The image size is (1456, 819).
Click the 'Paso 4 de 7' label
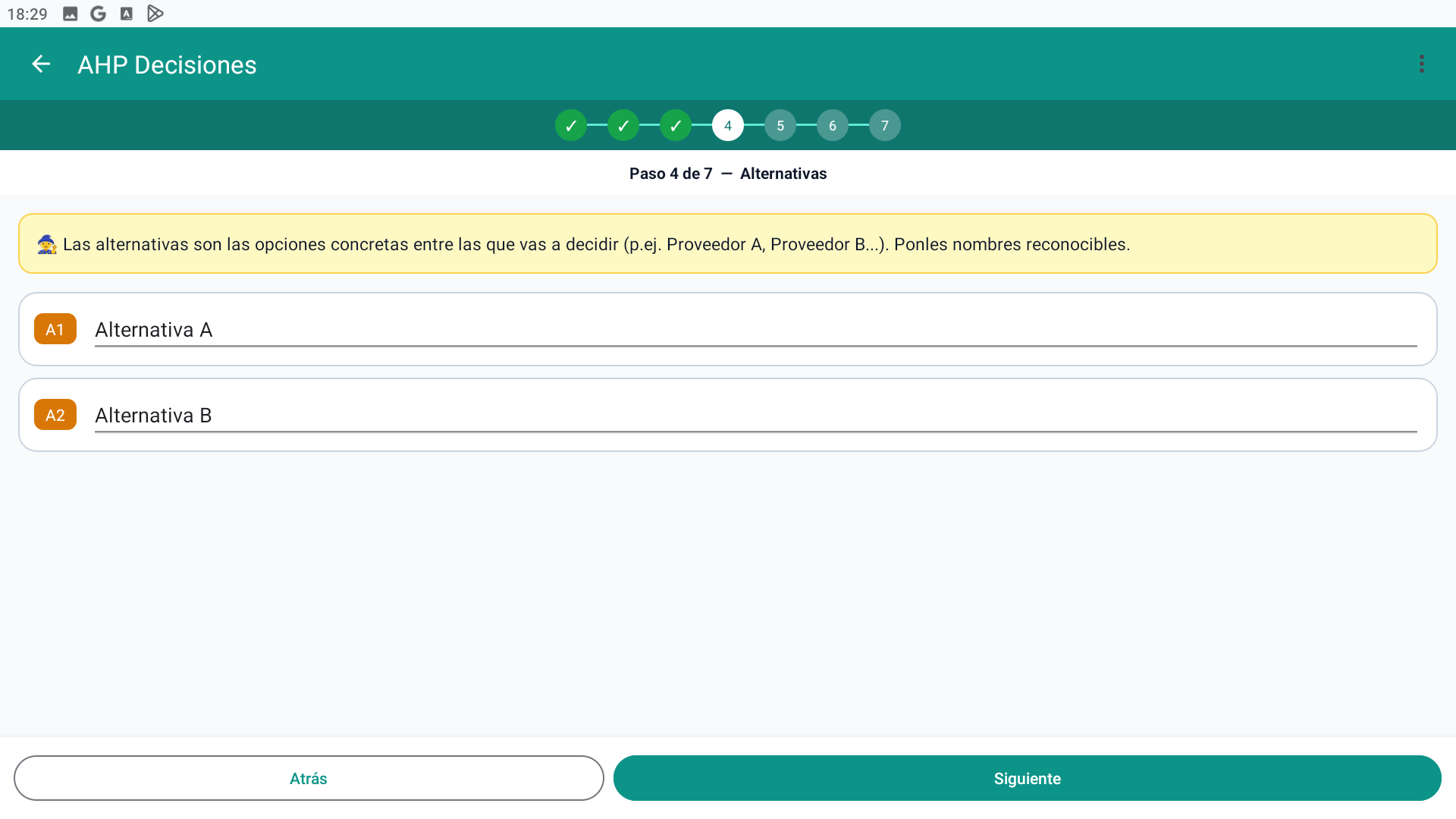pos(670,174)
